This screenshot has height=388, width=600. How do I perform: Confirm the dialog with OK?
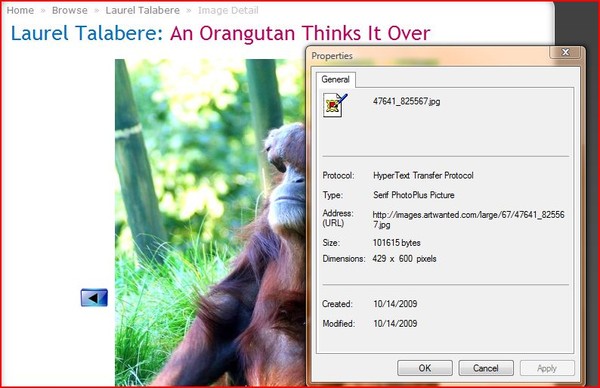click(x=425, y=368)
